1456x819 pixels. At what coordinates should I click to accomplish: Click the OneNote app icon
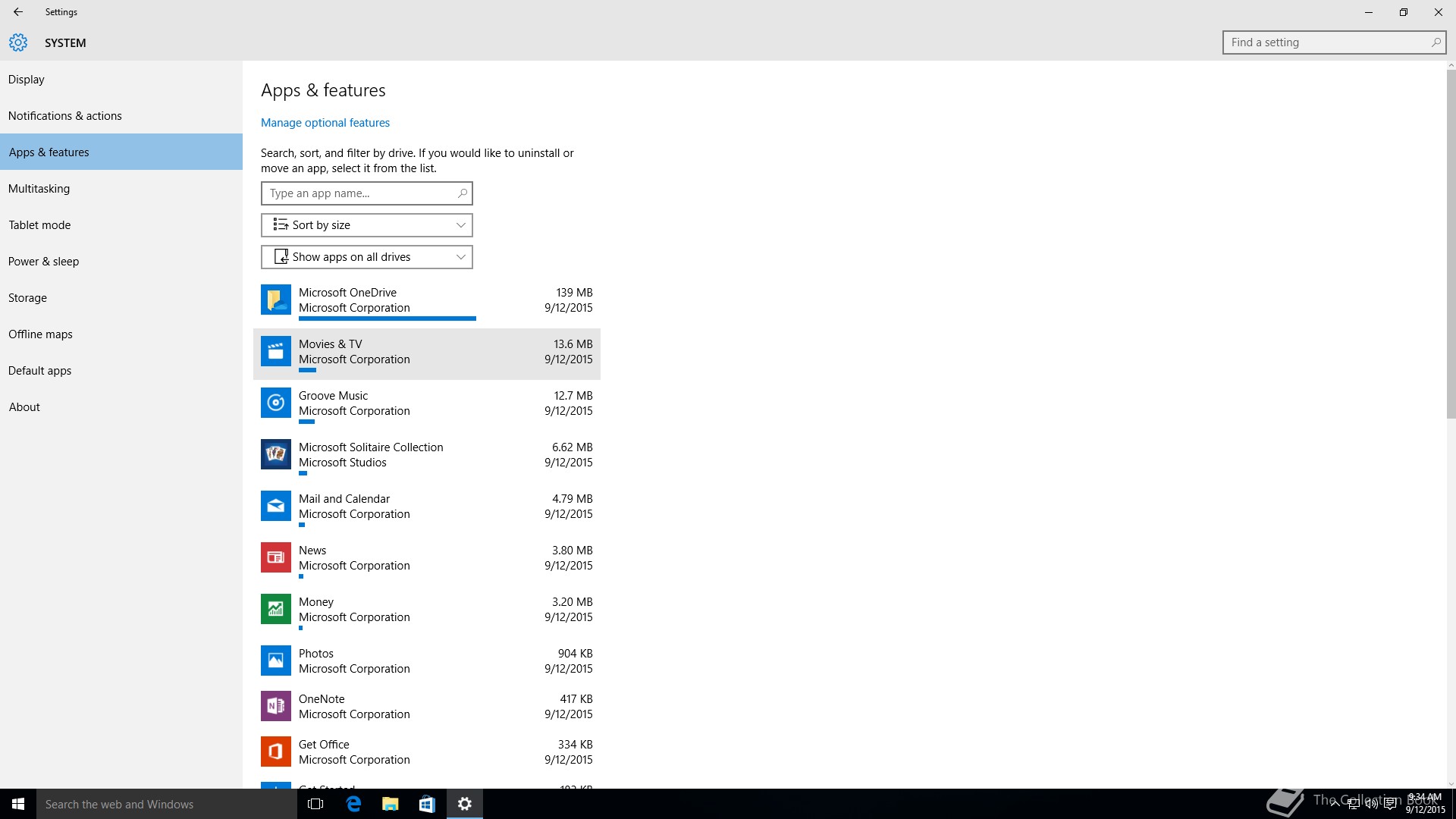click(x=276, y=706)
